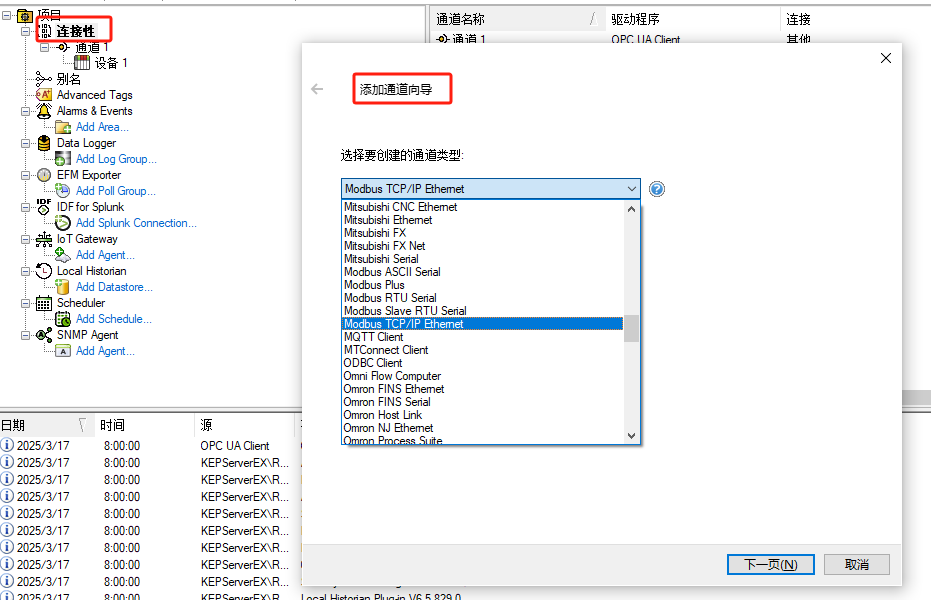This screenshot has width=931, height=600.
Task: Choose Modbus TCP/IP Ethernet highlighted entry
Action: point(483,323)
